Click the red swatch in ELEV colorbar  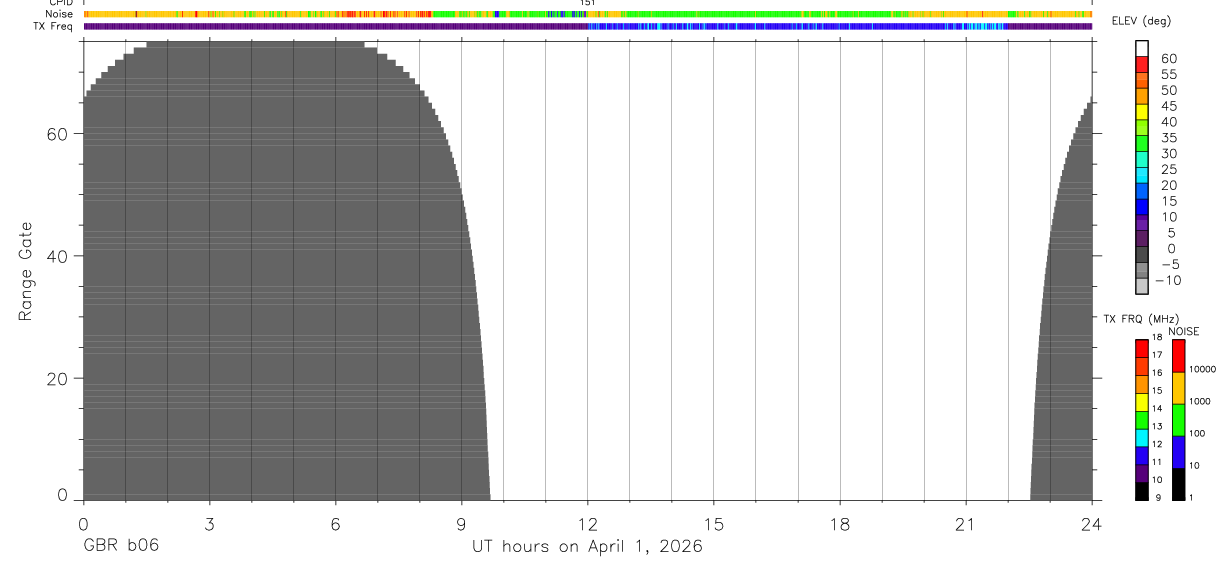click(x=1142, y=64)
